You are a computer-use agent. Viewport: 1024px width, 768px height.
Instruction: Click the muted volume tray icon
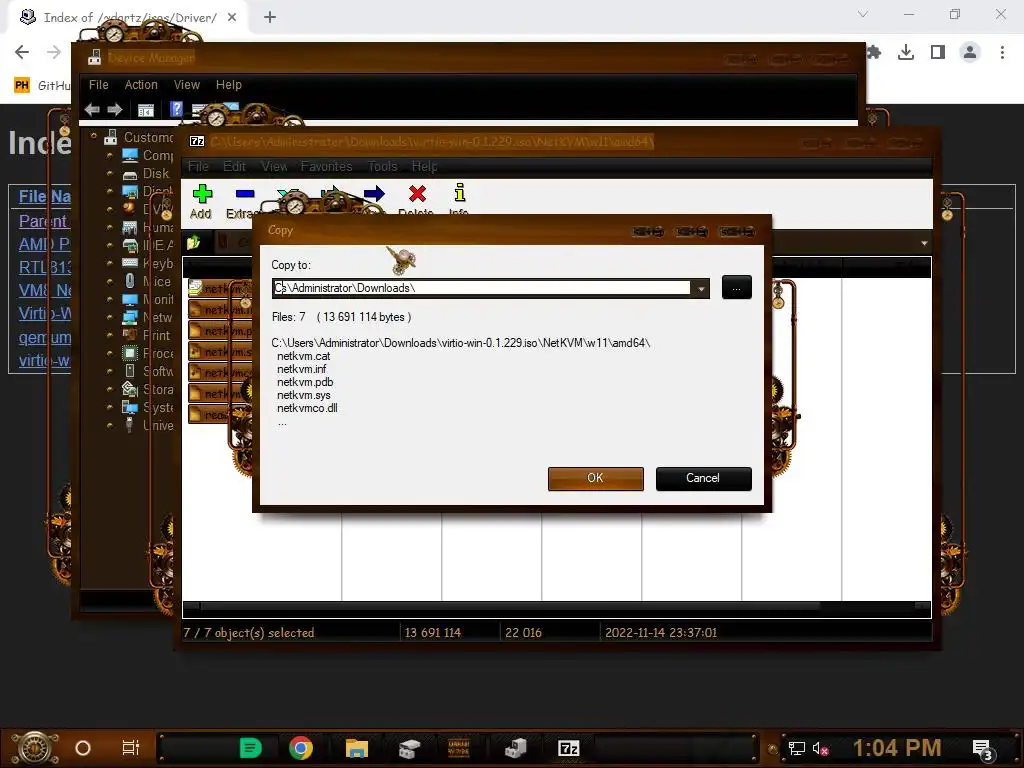tap(820, 748)
